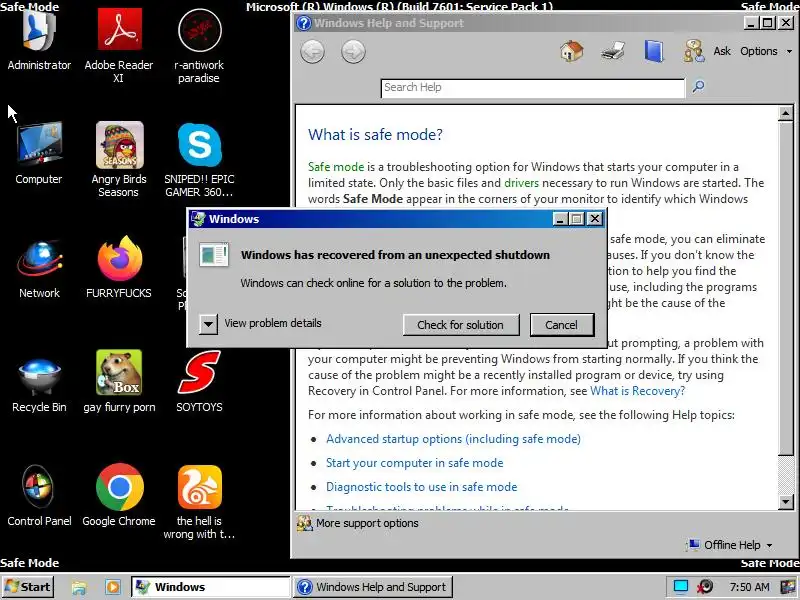
Task: Launch Google Chrome from the desktop
Action: point(119,496)
